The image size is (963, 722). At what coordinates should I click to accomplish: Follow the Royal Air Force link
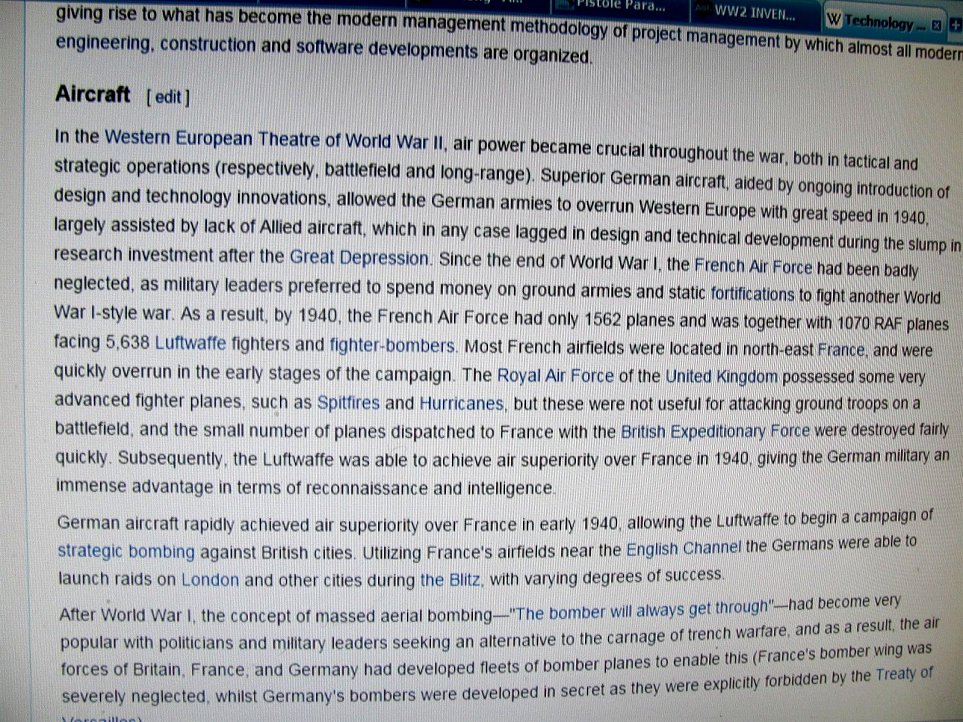pos(555,375)
